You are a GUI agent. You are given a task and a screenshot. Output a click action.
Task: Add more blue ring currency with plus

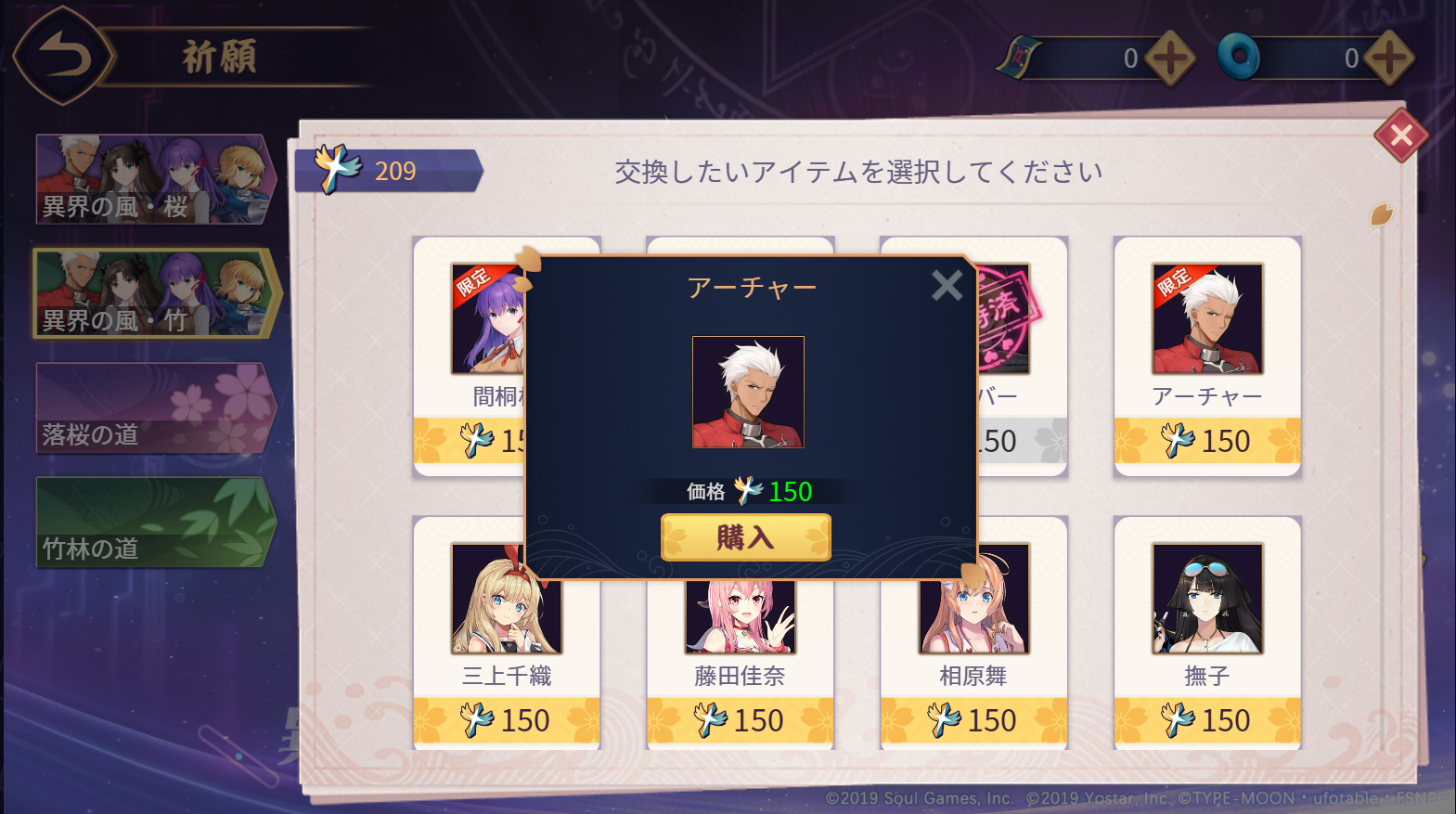1389,58
